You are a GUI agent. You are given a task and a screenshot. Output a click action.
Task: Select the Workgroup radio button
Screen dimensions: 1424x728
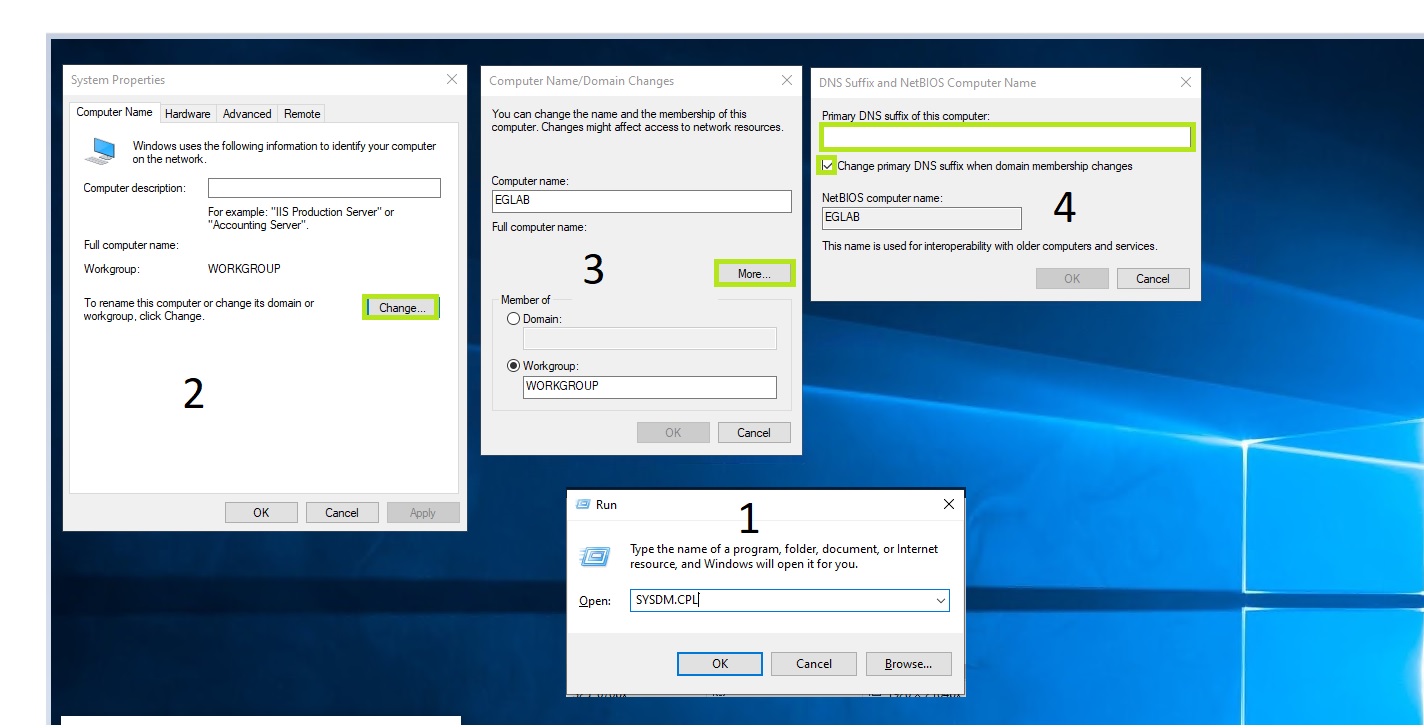point(514,366)
